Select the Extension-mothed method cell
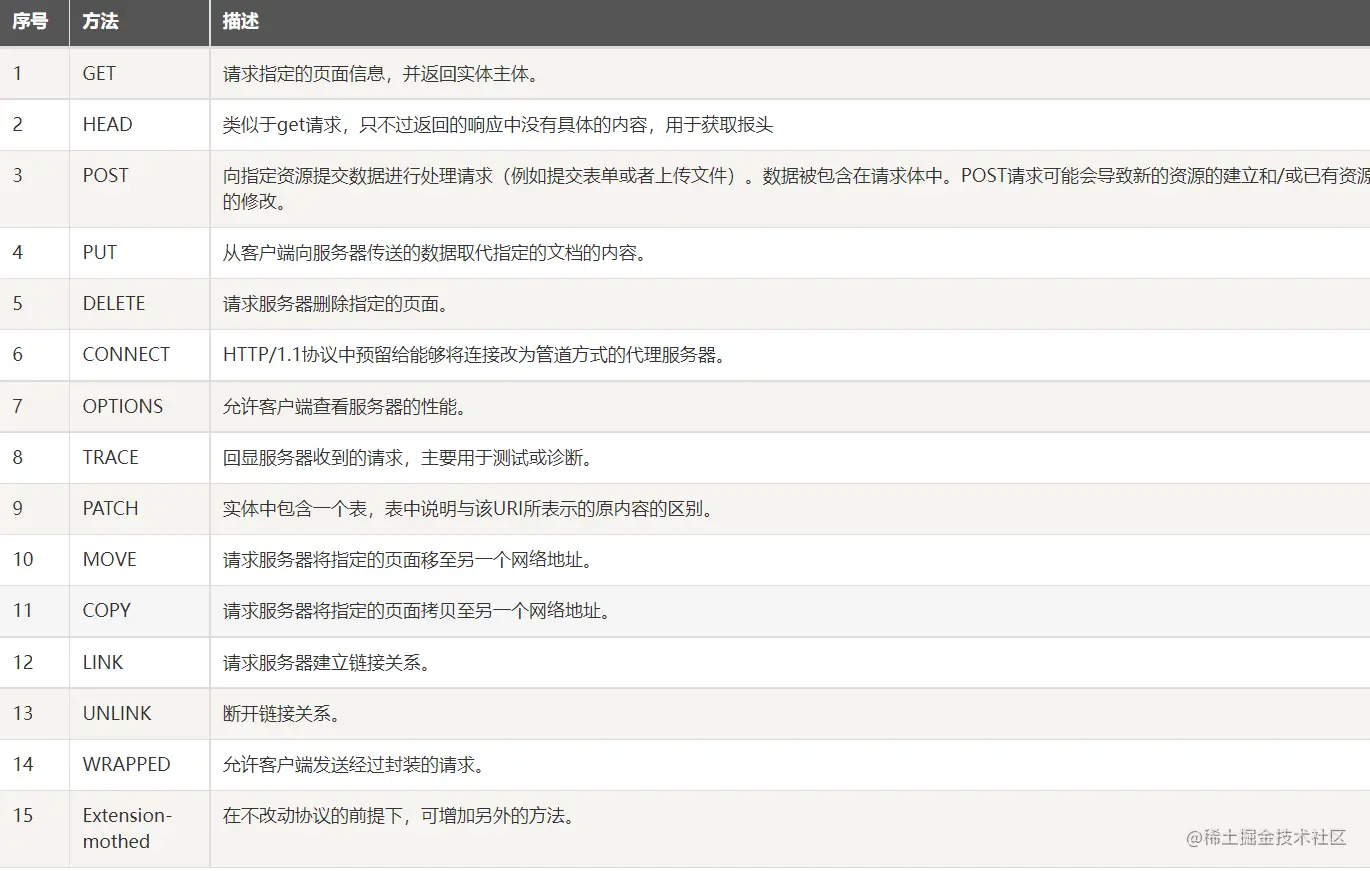Image resolution: width=1370 pixels, height=871 pixels. point(140,828)
